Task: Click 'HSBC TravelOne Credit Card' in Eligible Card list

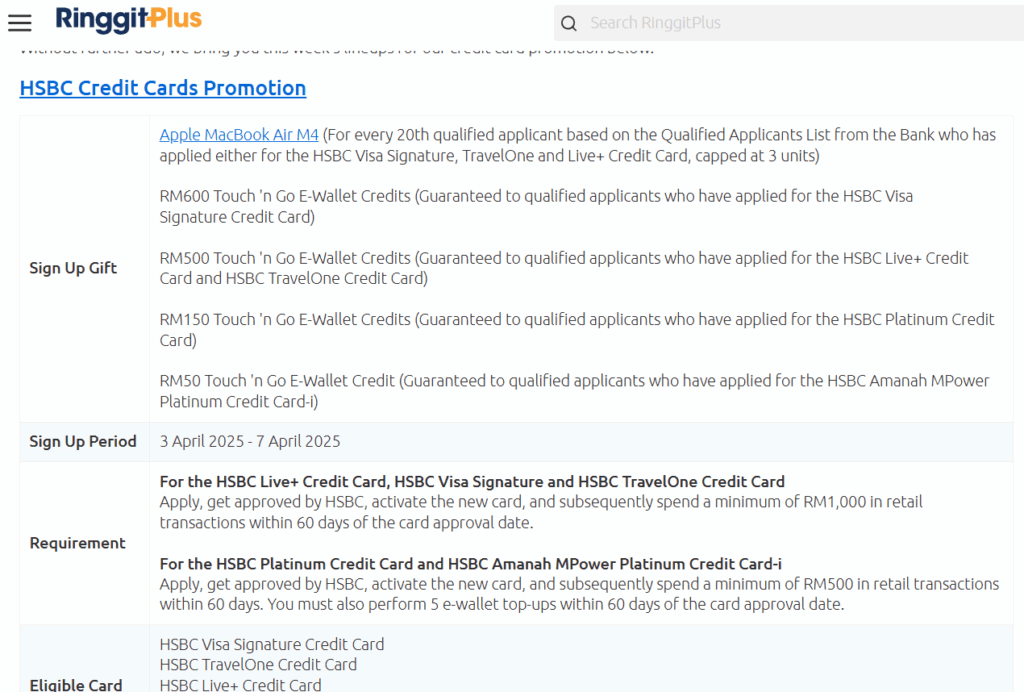Action: 258,665
